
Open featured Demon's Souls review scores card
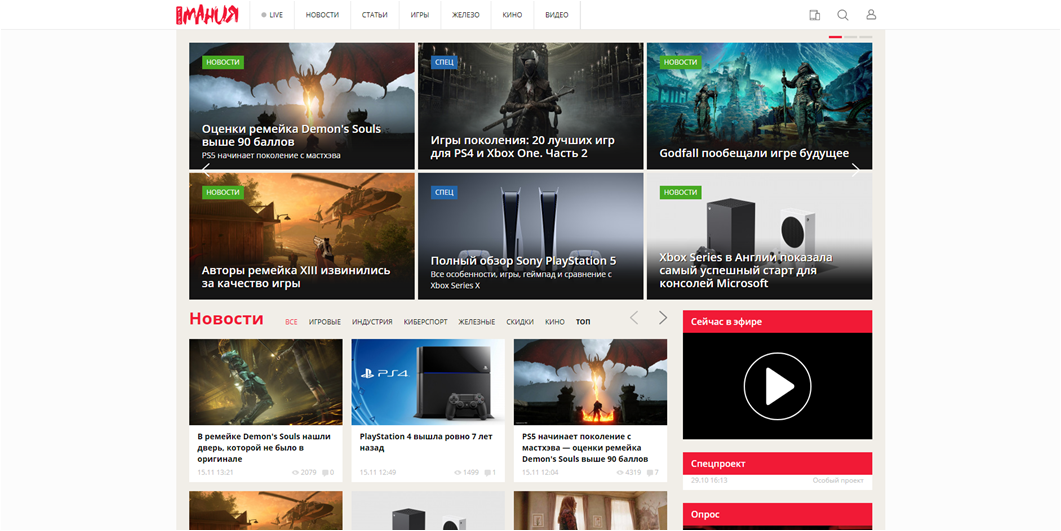point(302,106)
